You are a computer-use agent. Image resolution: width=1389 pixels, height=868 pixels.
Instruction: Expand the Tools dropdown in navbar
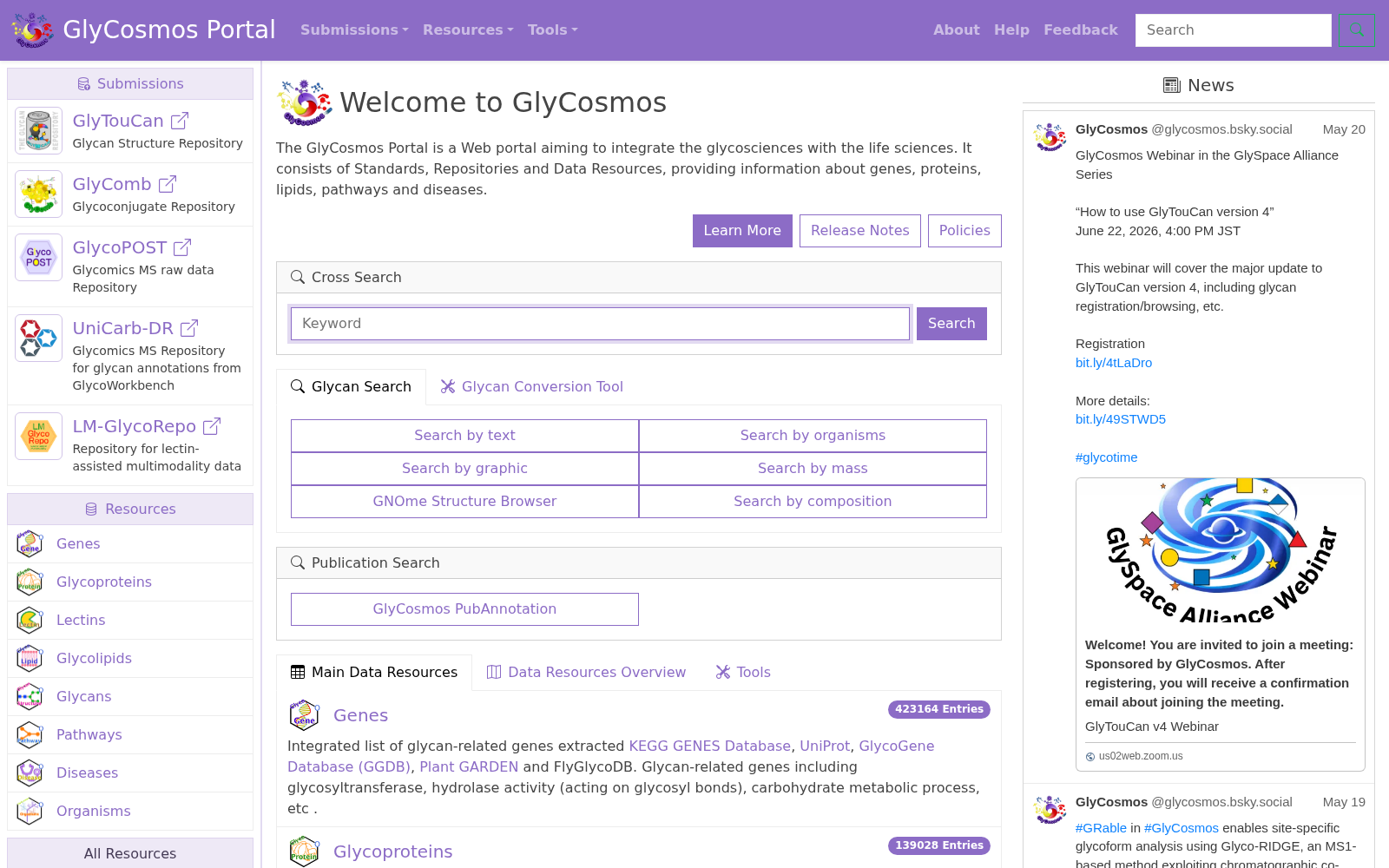552,30
